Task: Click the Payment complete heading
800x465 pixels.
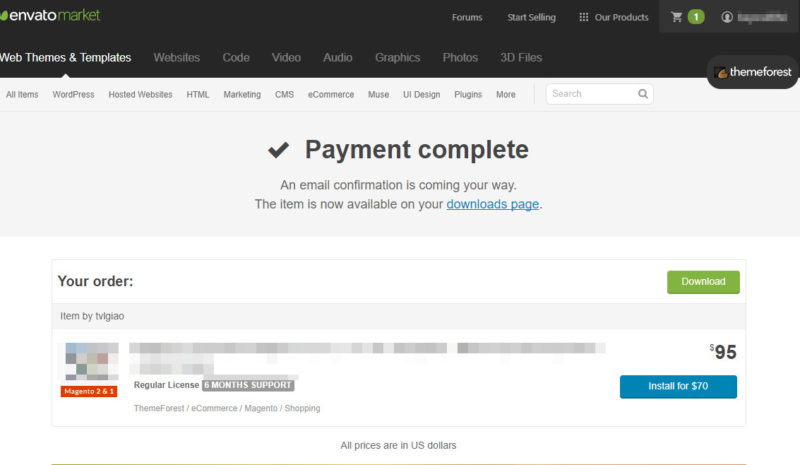Action: click(x=416, y=150)
